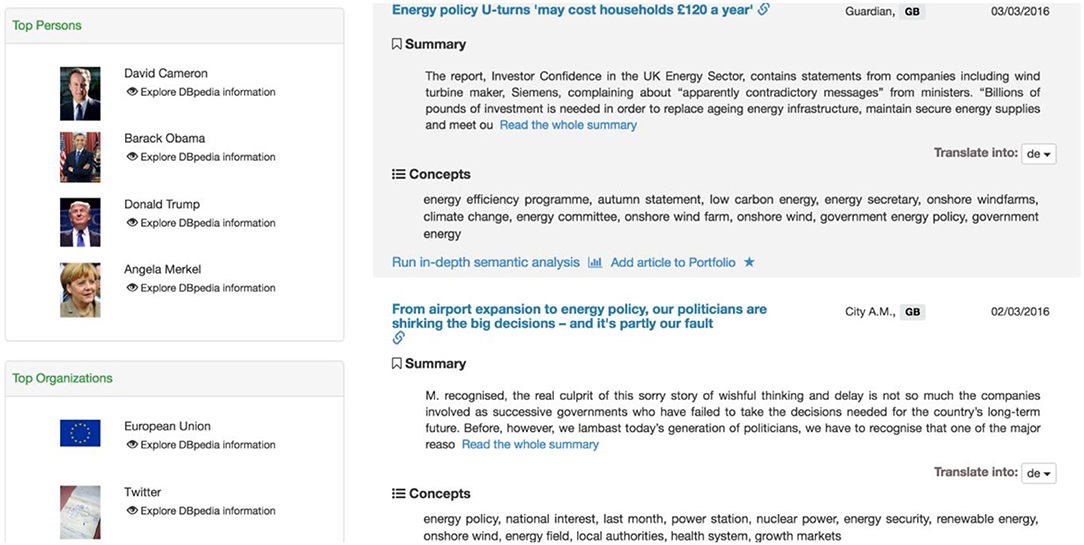
Task: Click the name Angela Merkel
Action: tap(162, 270)
